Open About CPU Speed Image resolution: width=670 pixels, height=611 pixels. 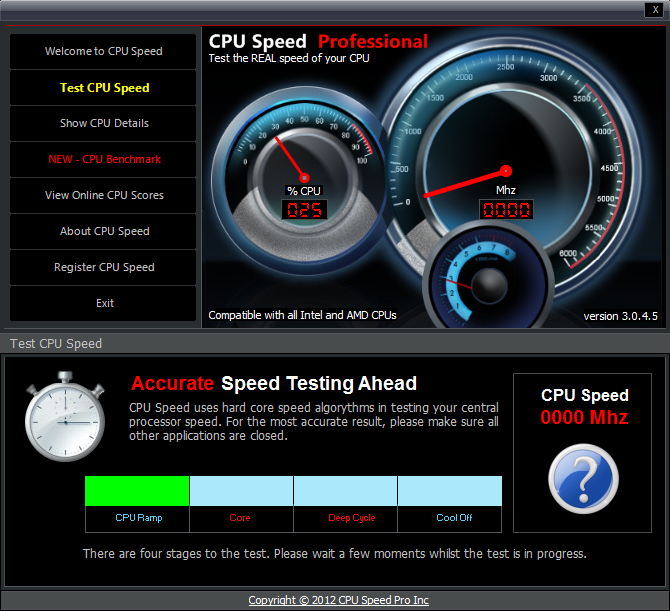pyautogui.click(x=103, y=231)
